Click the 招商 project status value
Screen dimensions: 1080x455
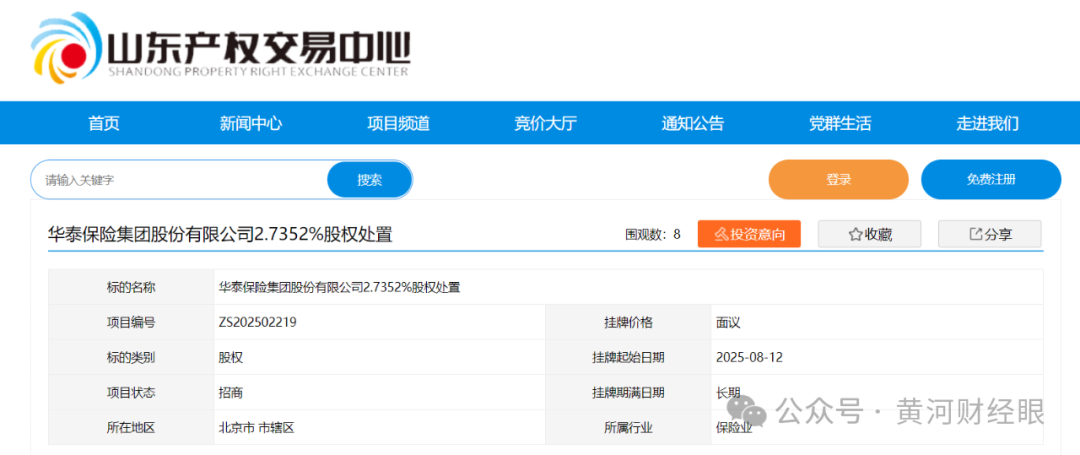230,392
